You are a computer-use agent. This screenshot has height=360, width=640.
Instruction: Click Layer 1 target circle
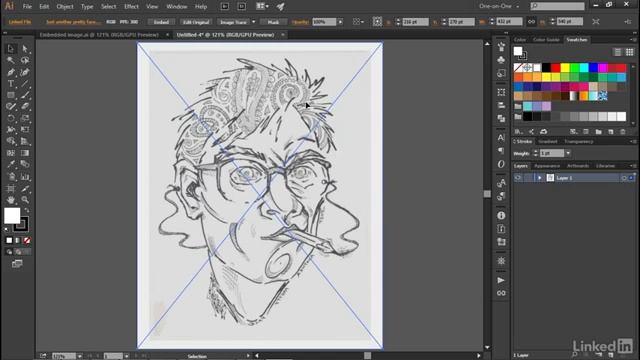[x=624, y=178]
